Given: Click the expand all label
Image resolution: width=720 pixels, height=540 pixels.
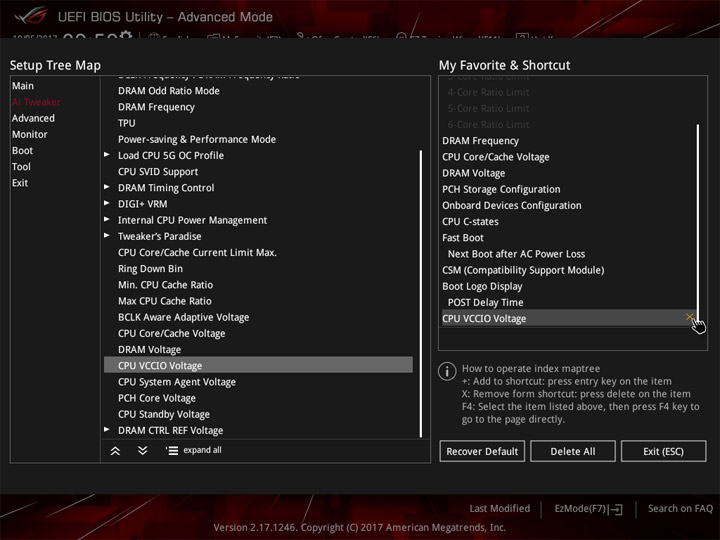Looking at the screenshot, I should pyautogui.click(x=202, y=450).
